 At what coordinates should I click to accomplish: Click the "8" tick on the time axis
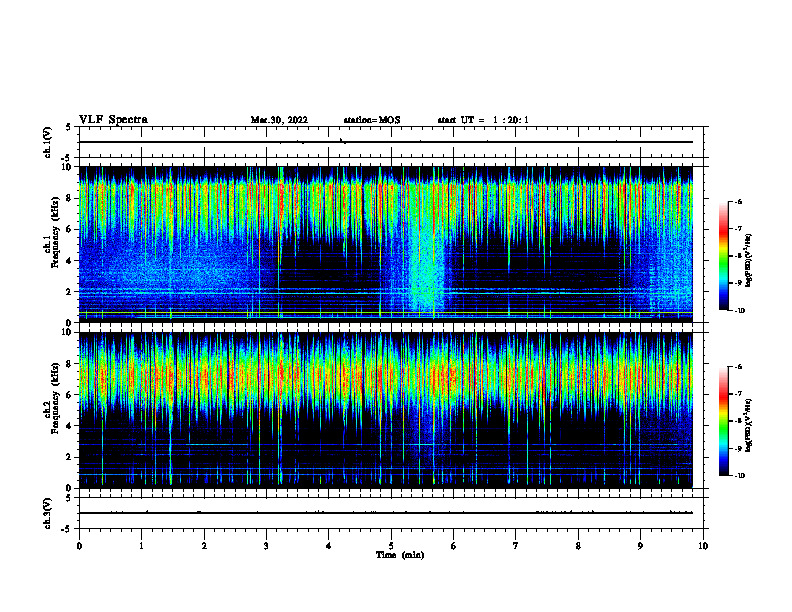tap(578, 546)
